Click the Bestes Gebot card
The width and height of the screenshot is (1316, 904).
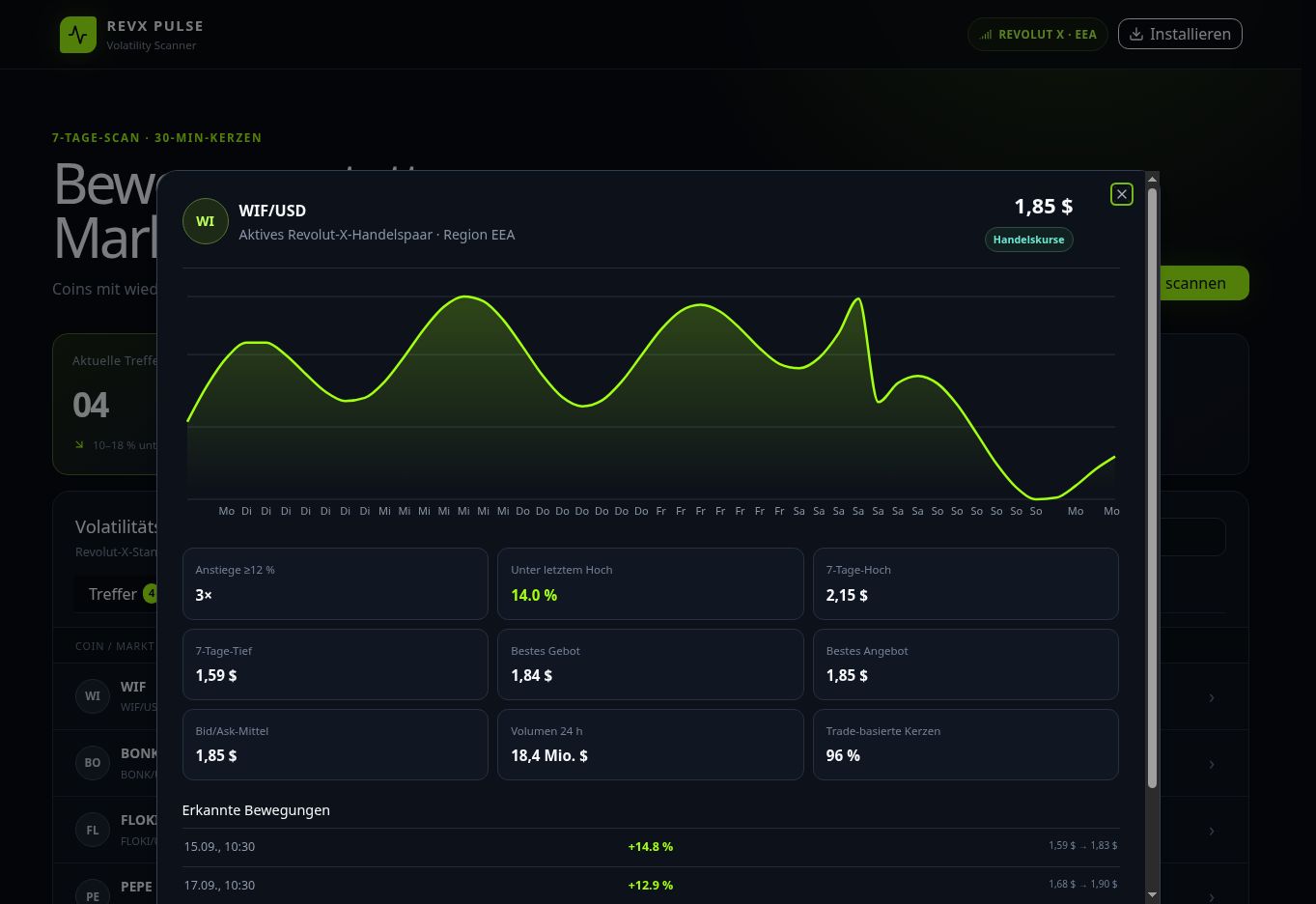[650, 664]
